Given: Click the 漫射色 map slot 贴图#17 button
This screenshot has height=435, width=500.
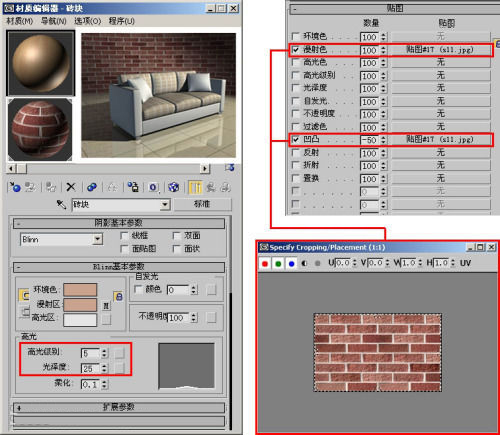Looking at the screenshot, I should [x=441, y=50].
